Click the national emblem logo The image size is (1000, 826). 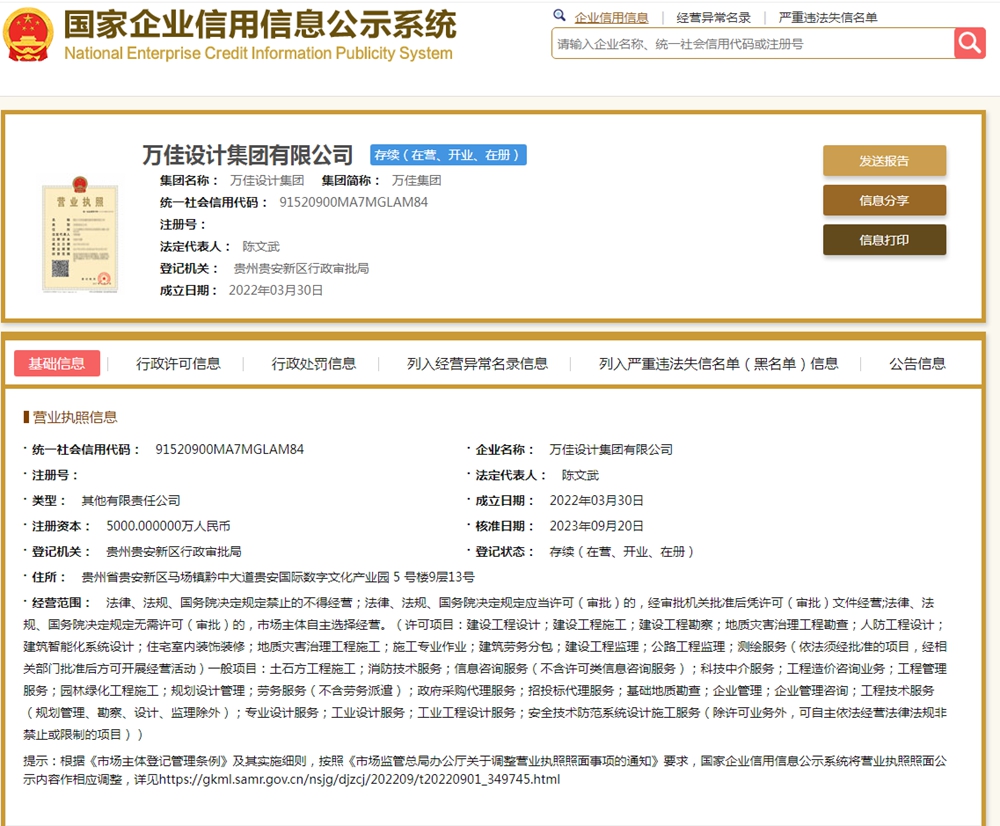(x=27, y=34)
